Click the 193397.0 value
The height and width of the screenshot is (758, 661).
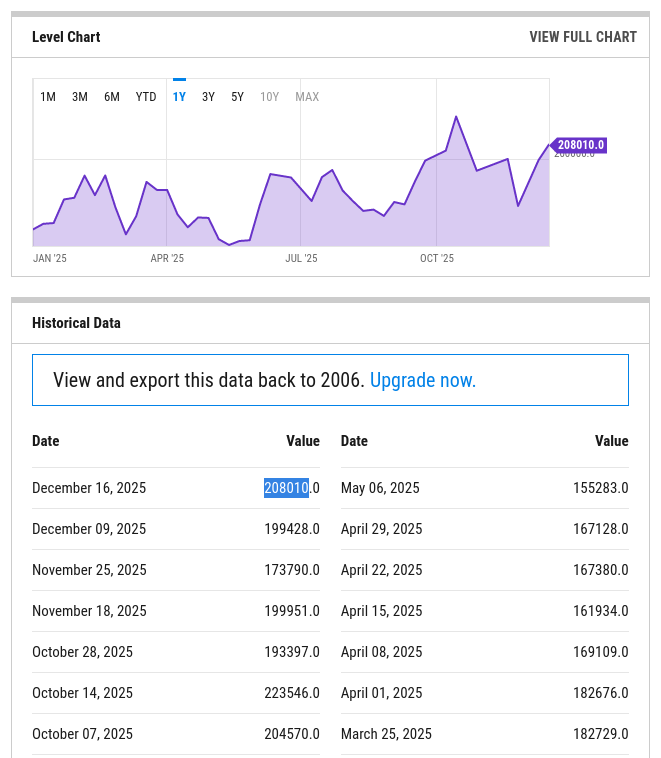(292, 652)
